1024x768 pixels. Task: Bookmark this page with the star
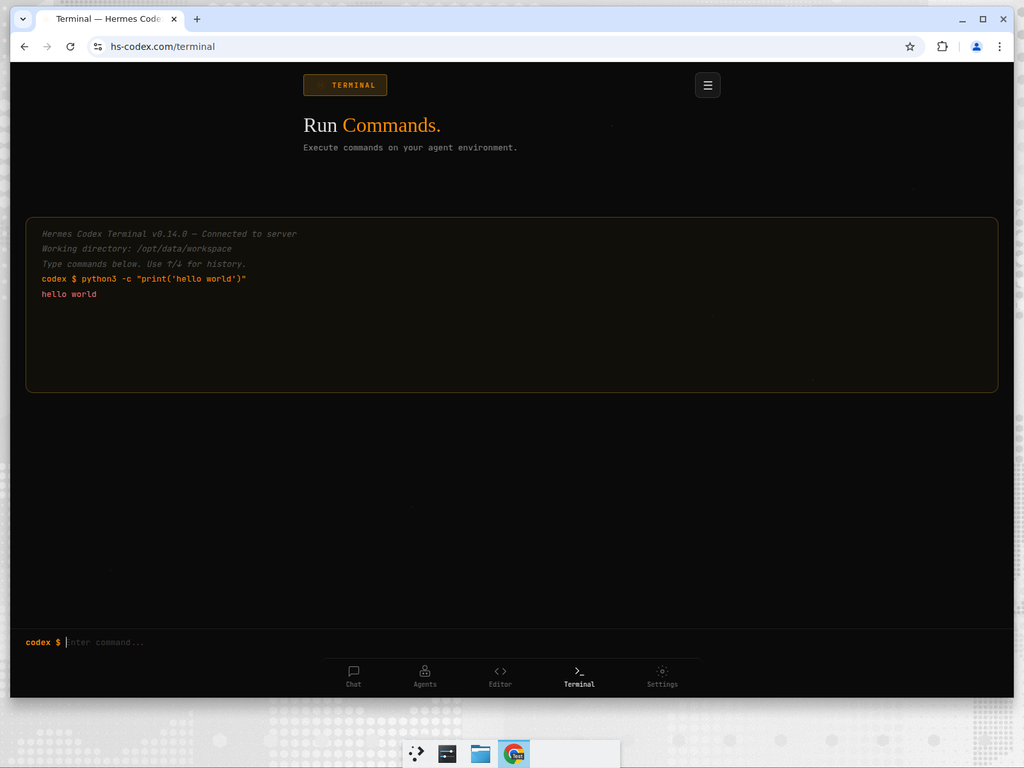(x=910, y=46)
